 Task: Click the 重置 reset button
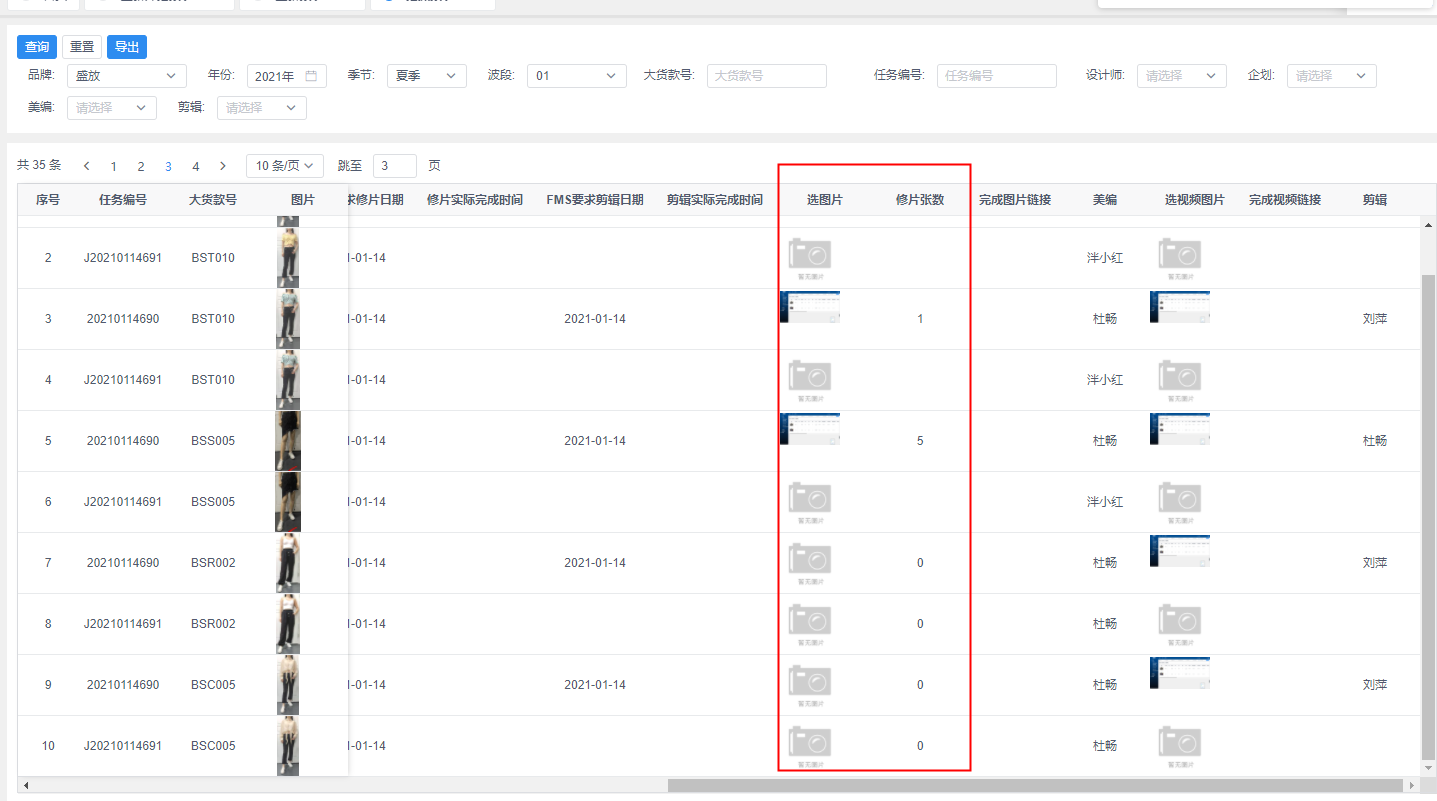point(82,47)
